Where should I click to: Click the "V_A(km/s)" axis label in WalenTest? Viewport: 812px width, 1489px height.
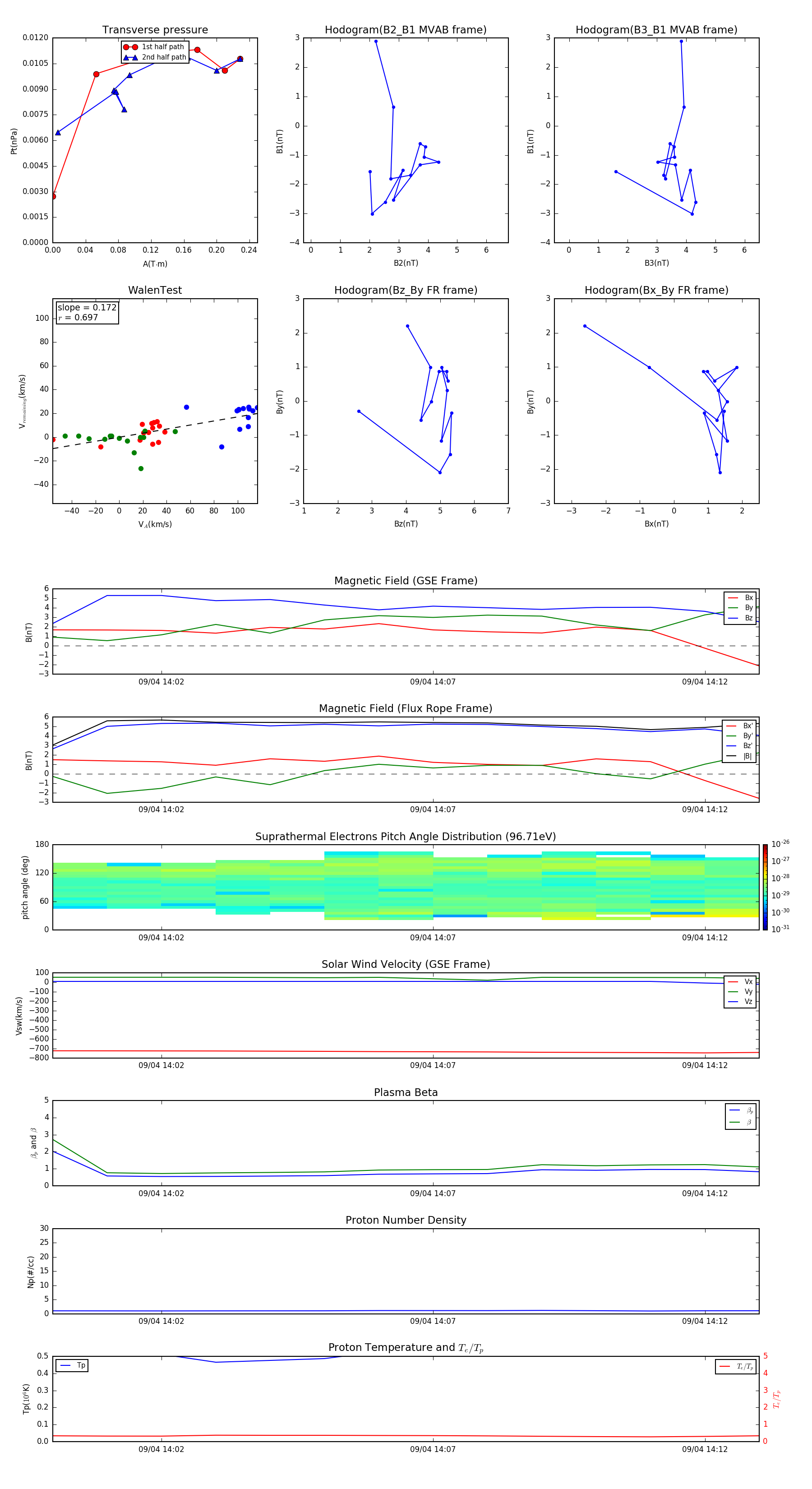click(155, 524)
